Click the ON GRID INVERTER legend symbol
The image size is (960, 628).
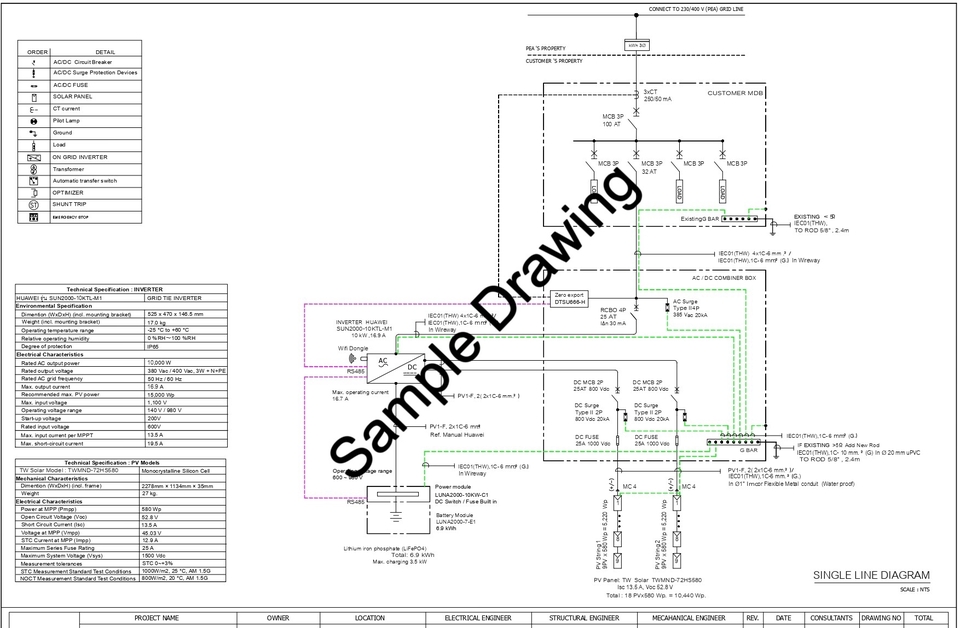click(x=34, y=157)
